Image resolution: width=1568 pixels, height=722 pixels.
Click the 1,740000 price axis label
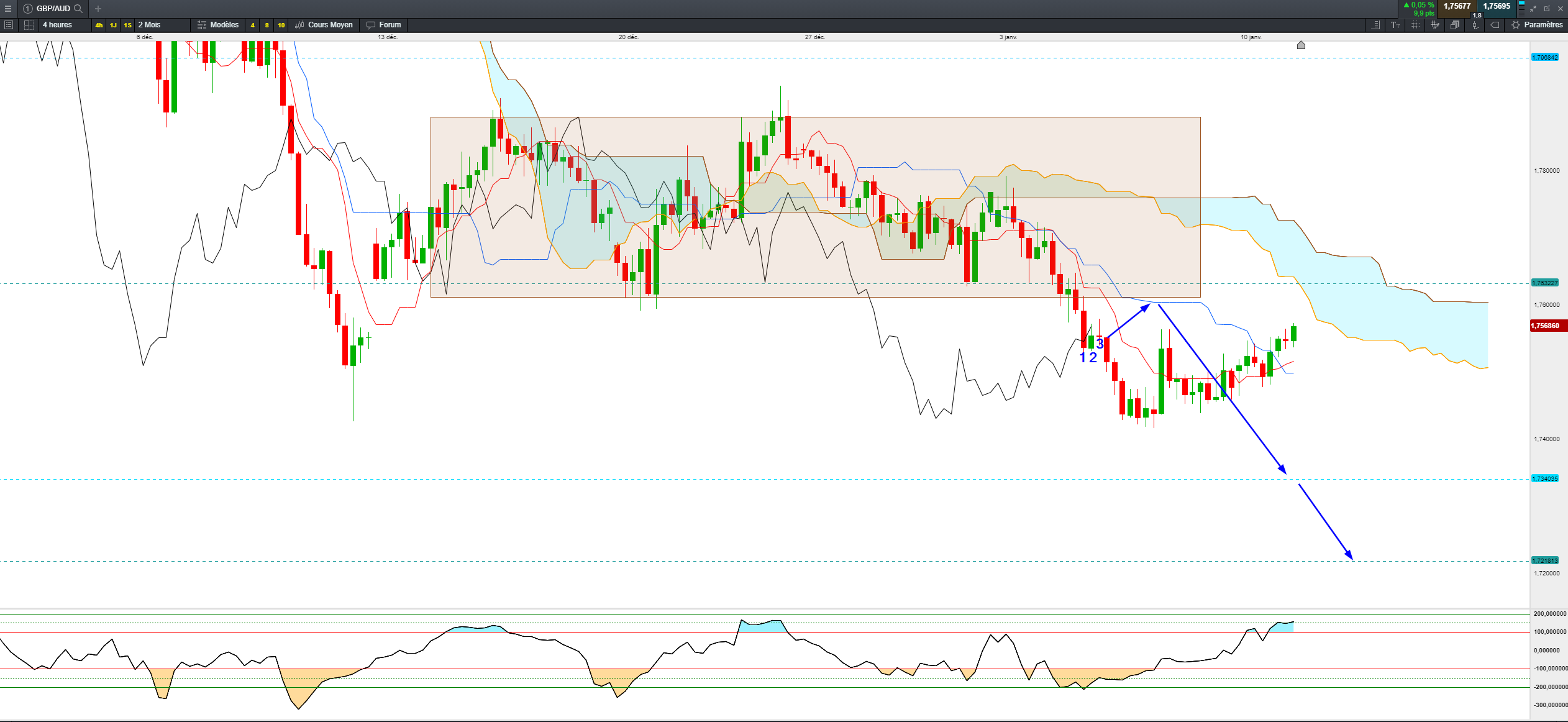[x=1546, y=439]
